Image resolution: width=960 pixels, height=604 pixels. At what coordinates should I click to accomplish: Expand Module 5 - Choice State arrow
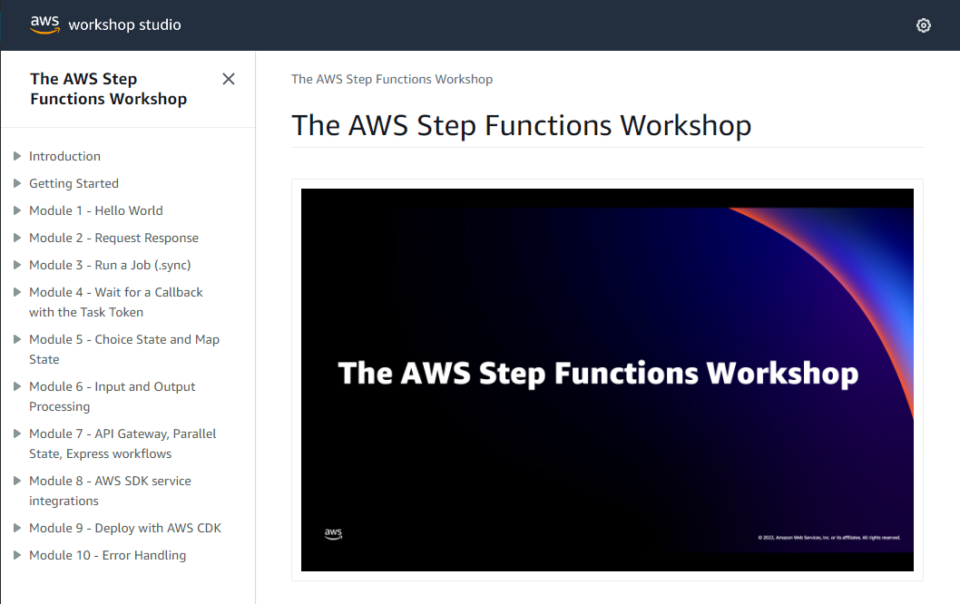17,339
